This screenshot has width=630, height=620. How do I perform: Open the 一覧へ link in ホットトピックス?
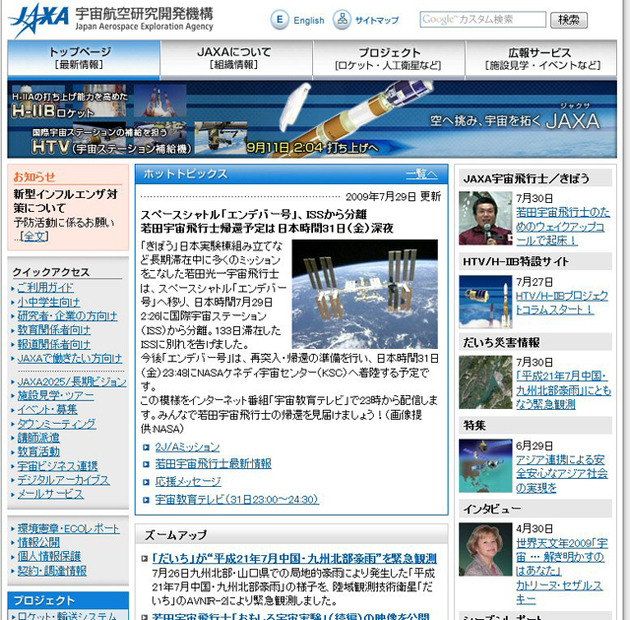tap(421, 174)
